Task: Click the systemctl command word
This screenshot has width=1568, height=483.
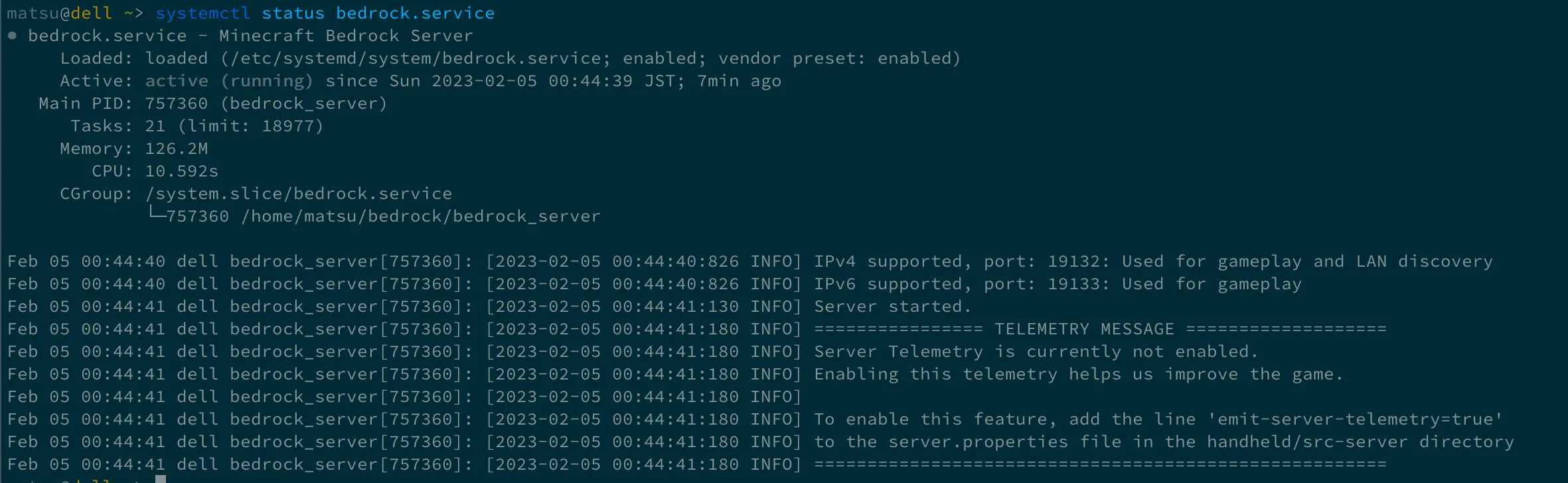Action: (203, 13)
